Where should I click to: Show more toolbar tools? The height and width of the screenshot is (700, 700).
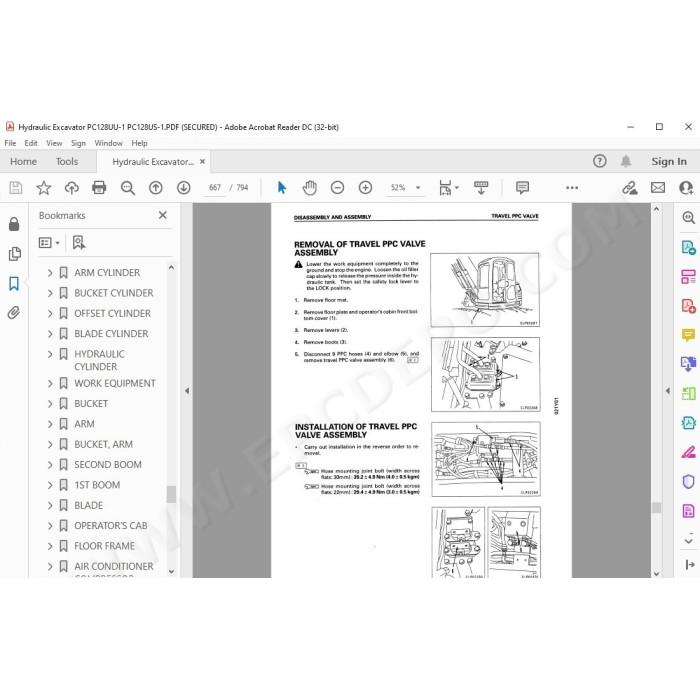click(x=572, y=188)
